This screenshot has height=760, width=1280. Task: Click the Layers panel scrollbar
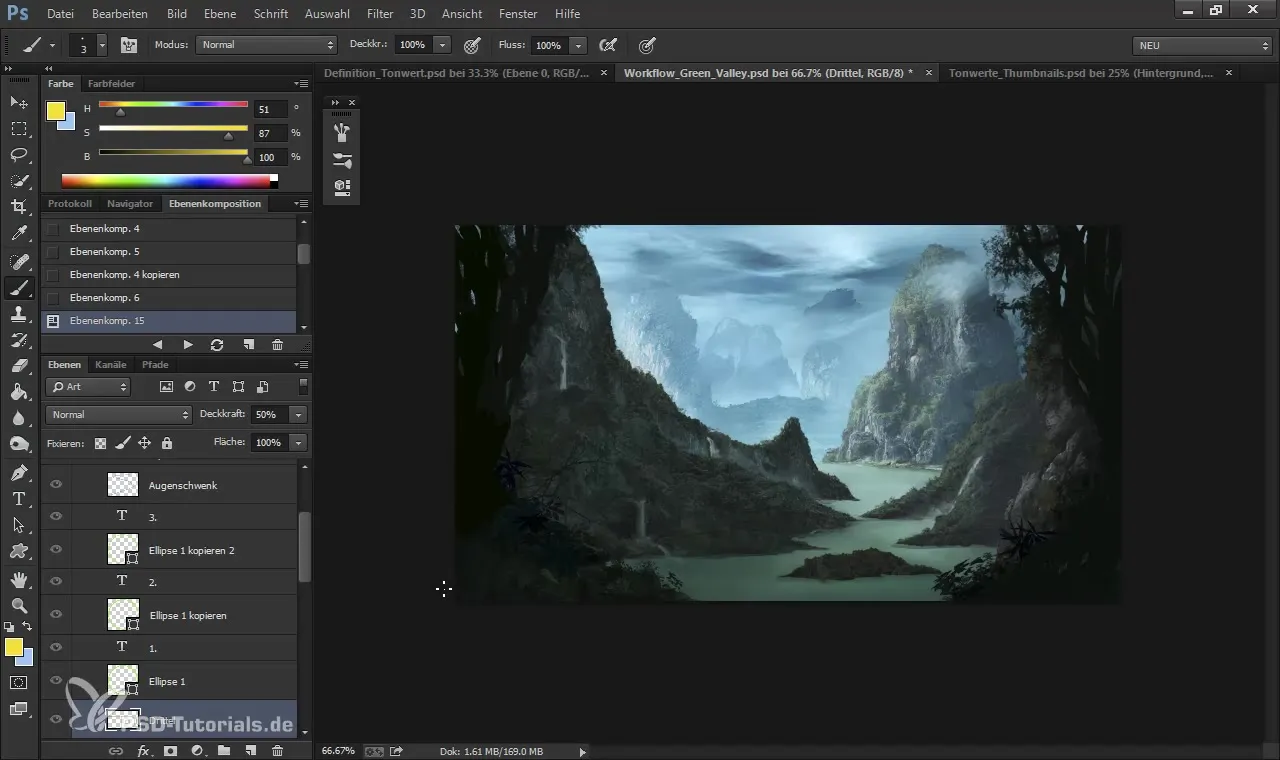pyautogui.click(x=304, y=547)
